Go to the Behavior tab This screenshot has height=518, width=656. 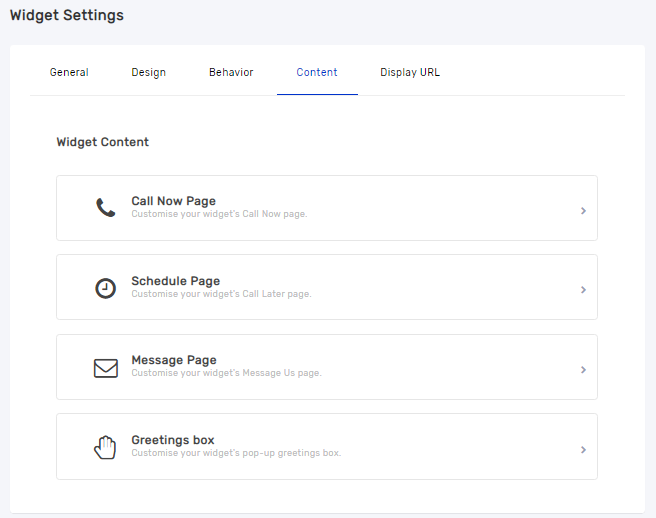[x=231, y=72]
